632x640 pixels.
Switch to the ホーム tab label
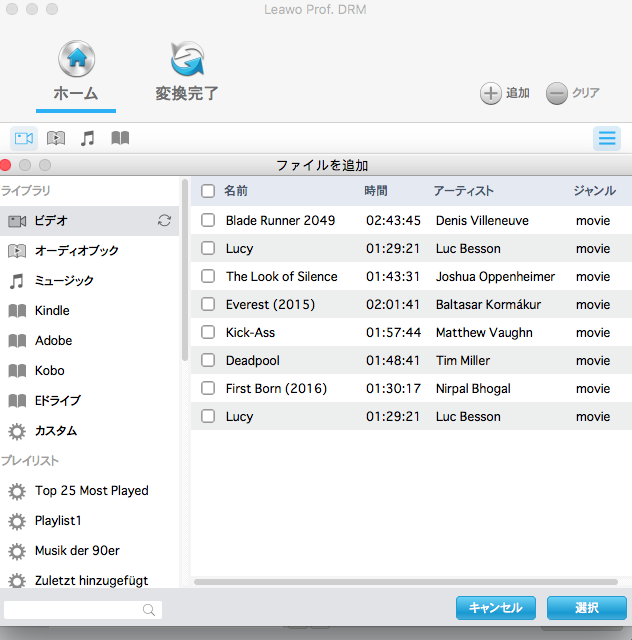coord(76,93)
